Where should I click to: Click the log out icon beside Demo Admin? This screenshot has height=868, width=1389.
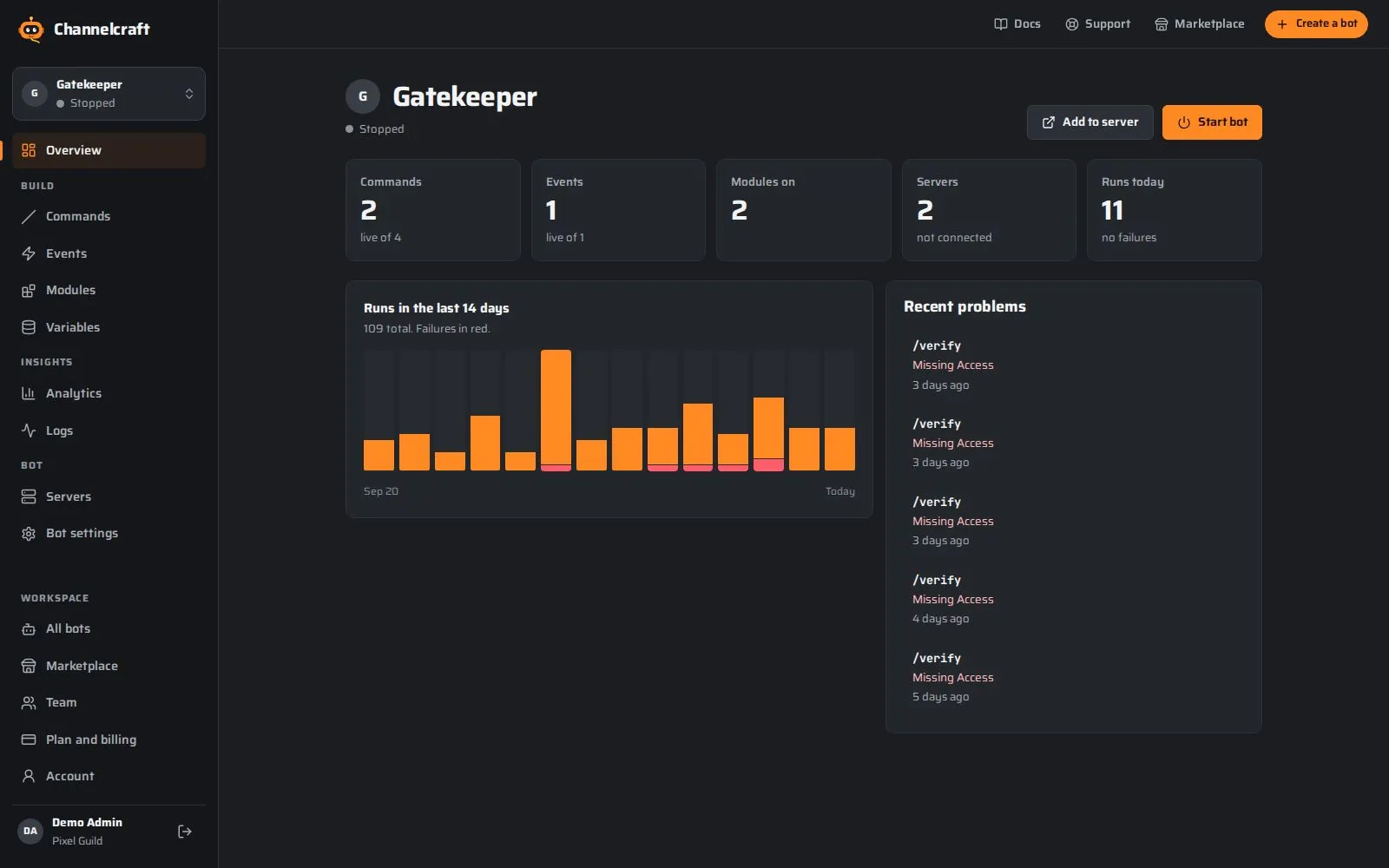point(185,832)
